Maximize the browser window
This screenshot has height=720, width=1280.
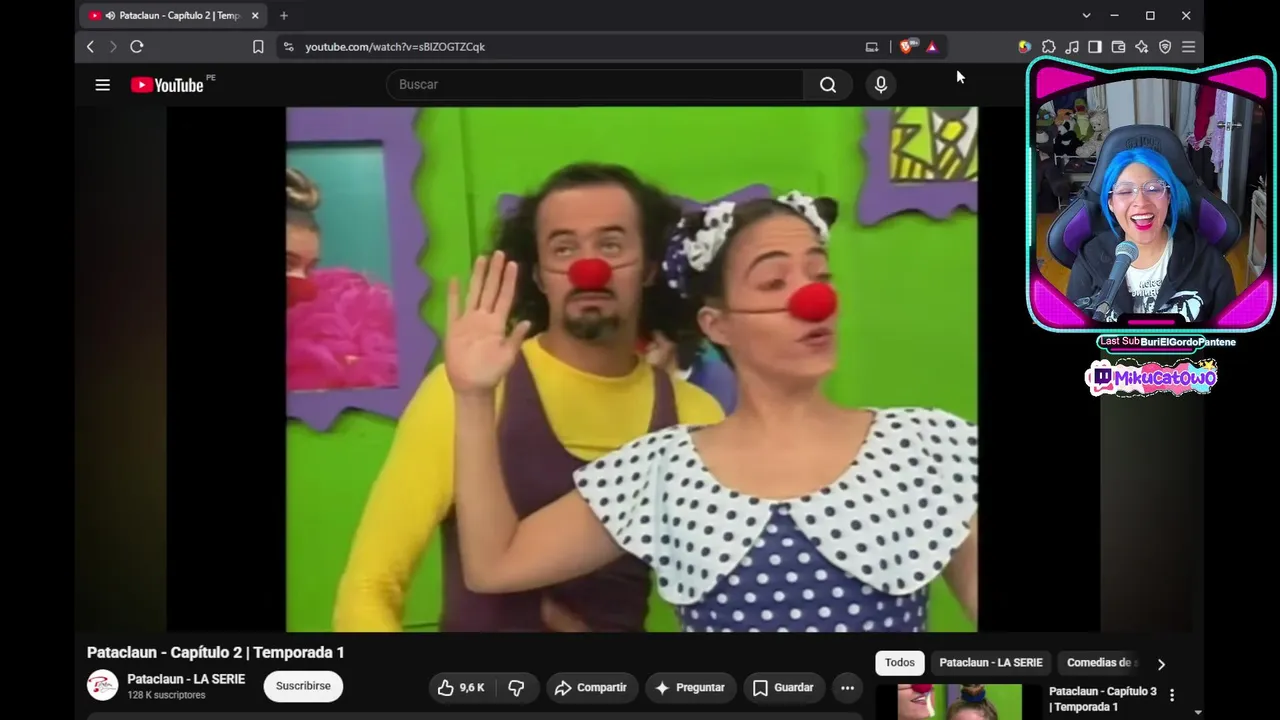[x=1150, y=16]
